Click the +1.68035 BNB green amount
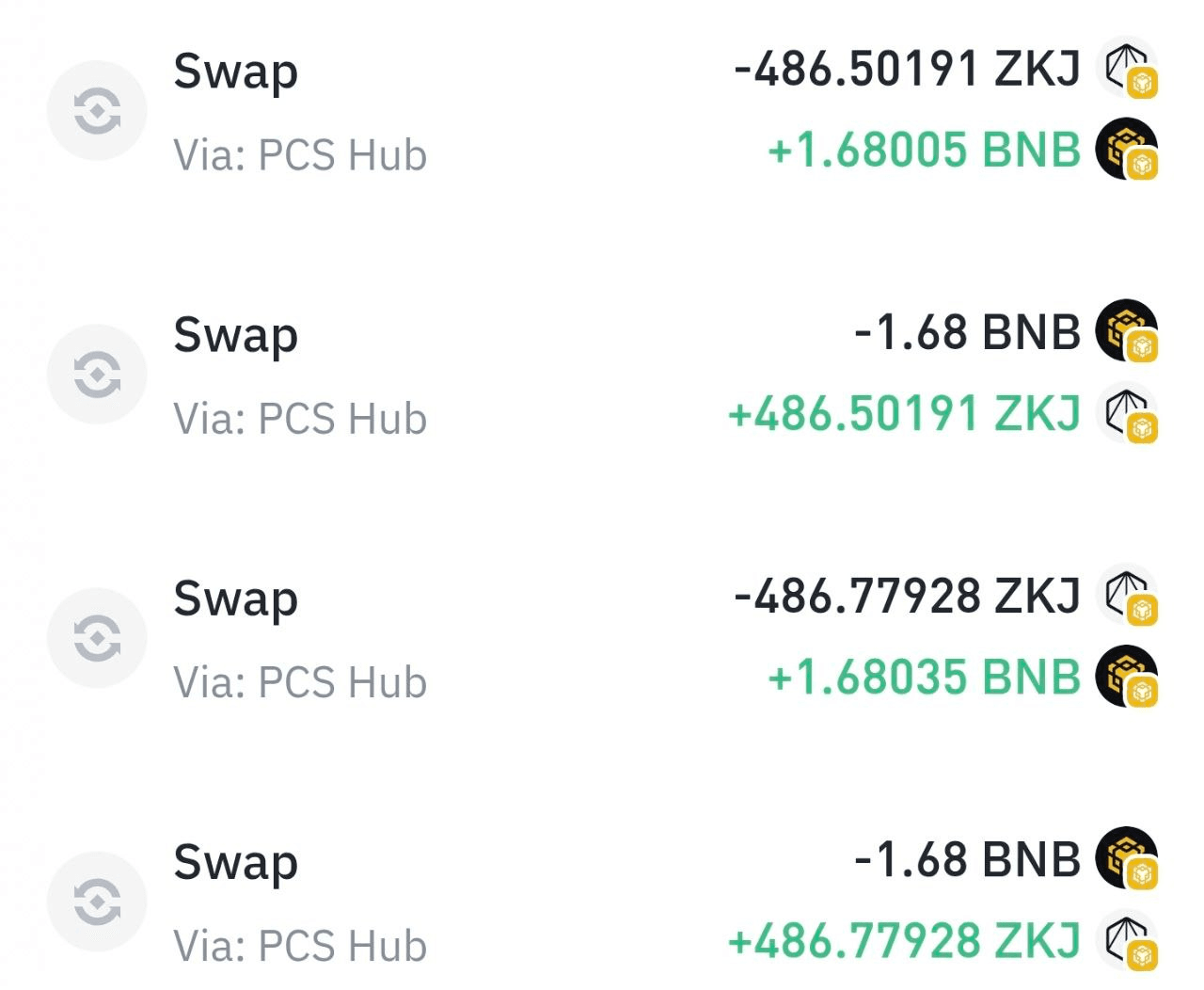The height and width of the screenshot is (990, 1204). click(x=925, y=677)
